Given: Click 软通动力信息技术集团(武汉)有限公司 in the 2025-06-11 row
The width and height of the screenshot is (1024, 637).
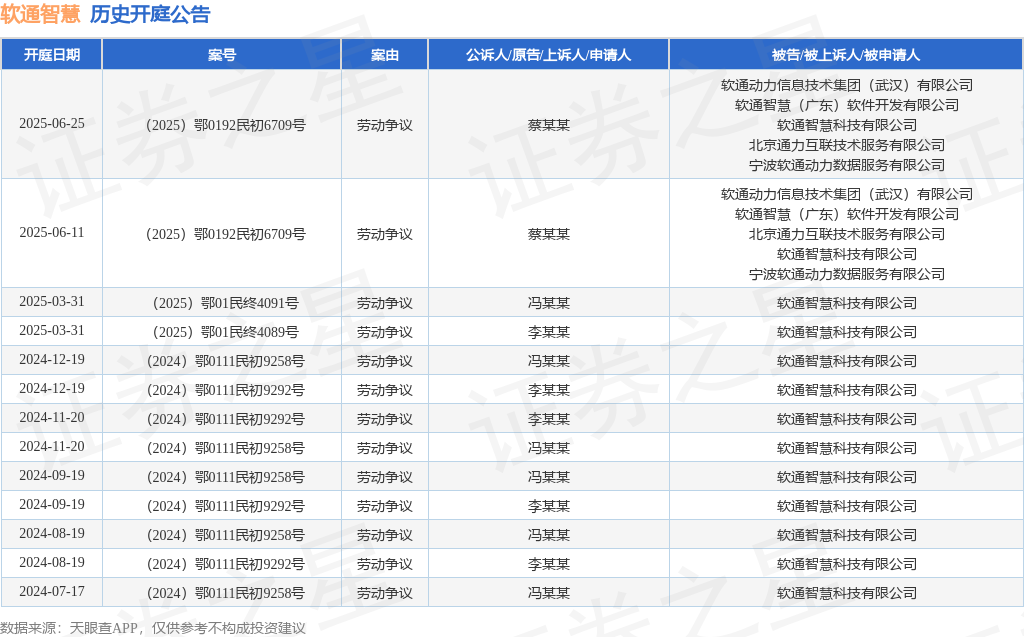Looking at the screenshot, I should [x=846, y=194].
